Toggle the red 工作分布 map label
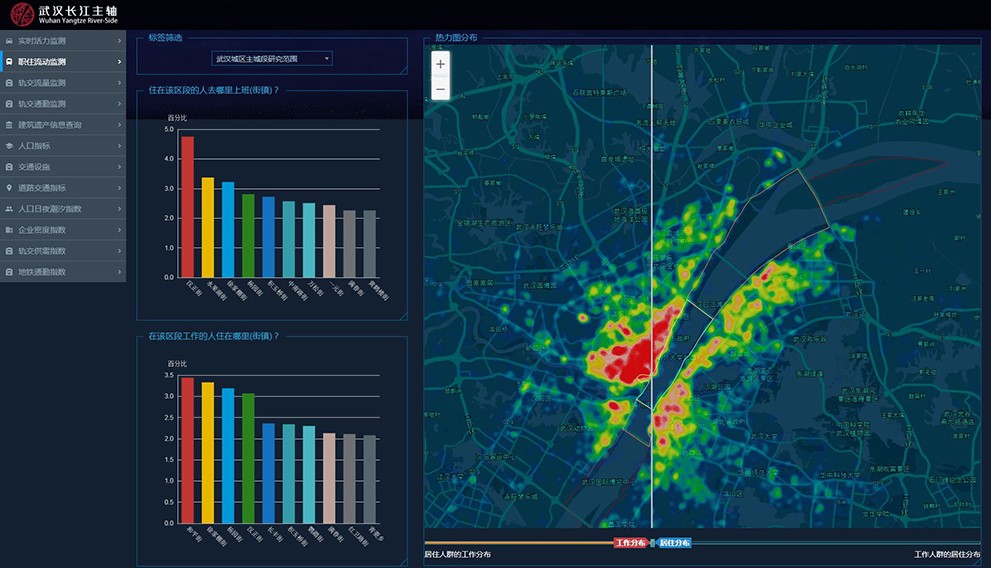991x568 pixels. [x=631, y=543]
